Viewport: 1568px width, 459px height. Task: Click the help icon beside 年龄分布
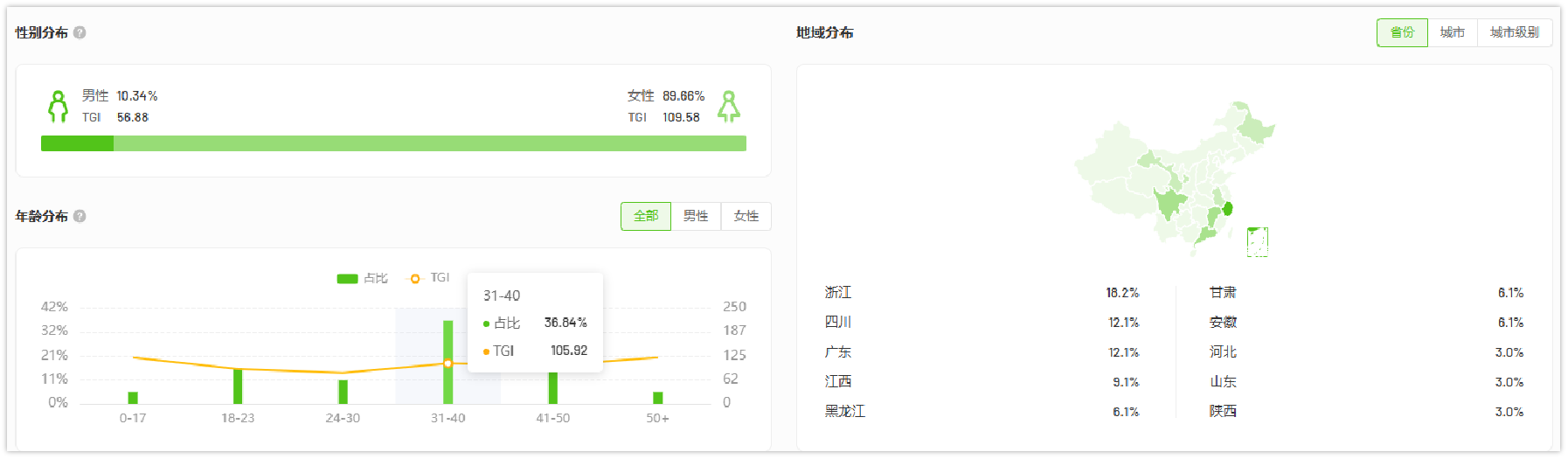tap(80, 216)
